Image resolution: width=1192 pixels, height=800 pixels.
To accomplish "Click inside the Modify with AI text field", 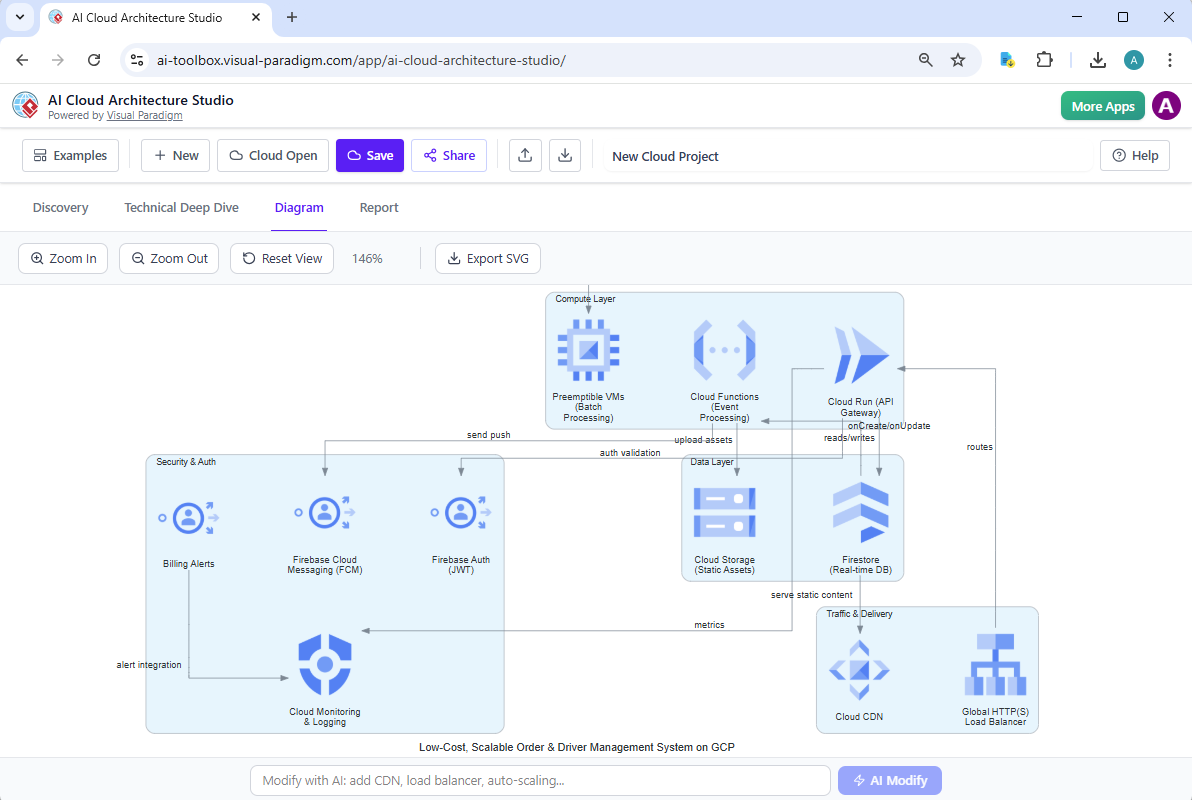I will pos(540,780).
